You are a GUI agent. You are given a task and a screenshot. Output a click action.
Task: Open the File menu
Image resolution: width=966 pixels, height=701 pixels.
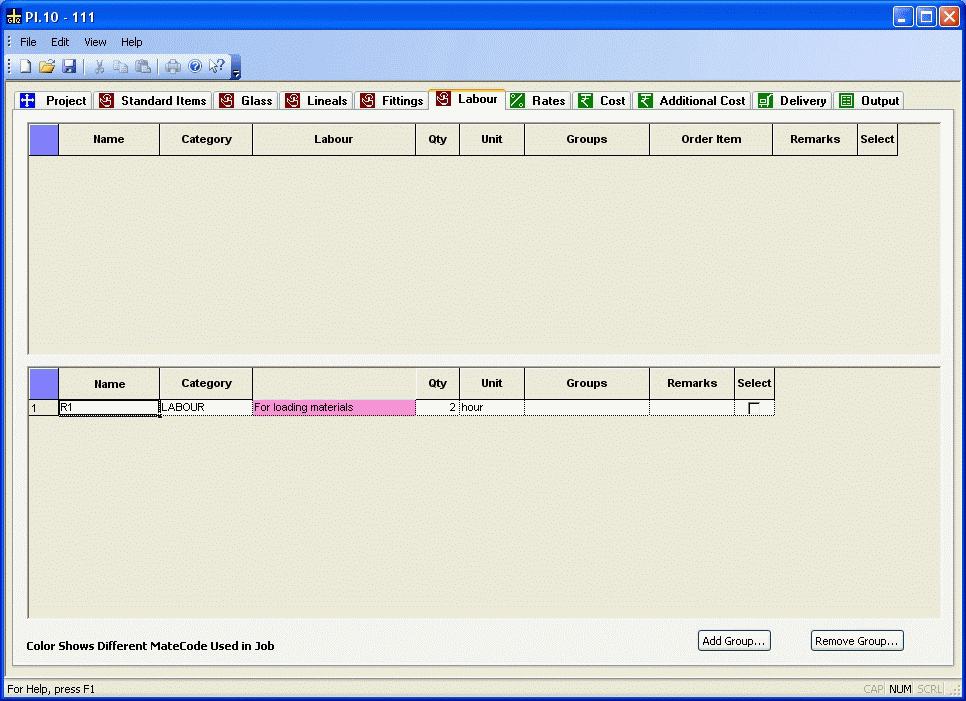(x=28, y=42)
